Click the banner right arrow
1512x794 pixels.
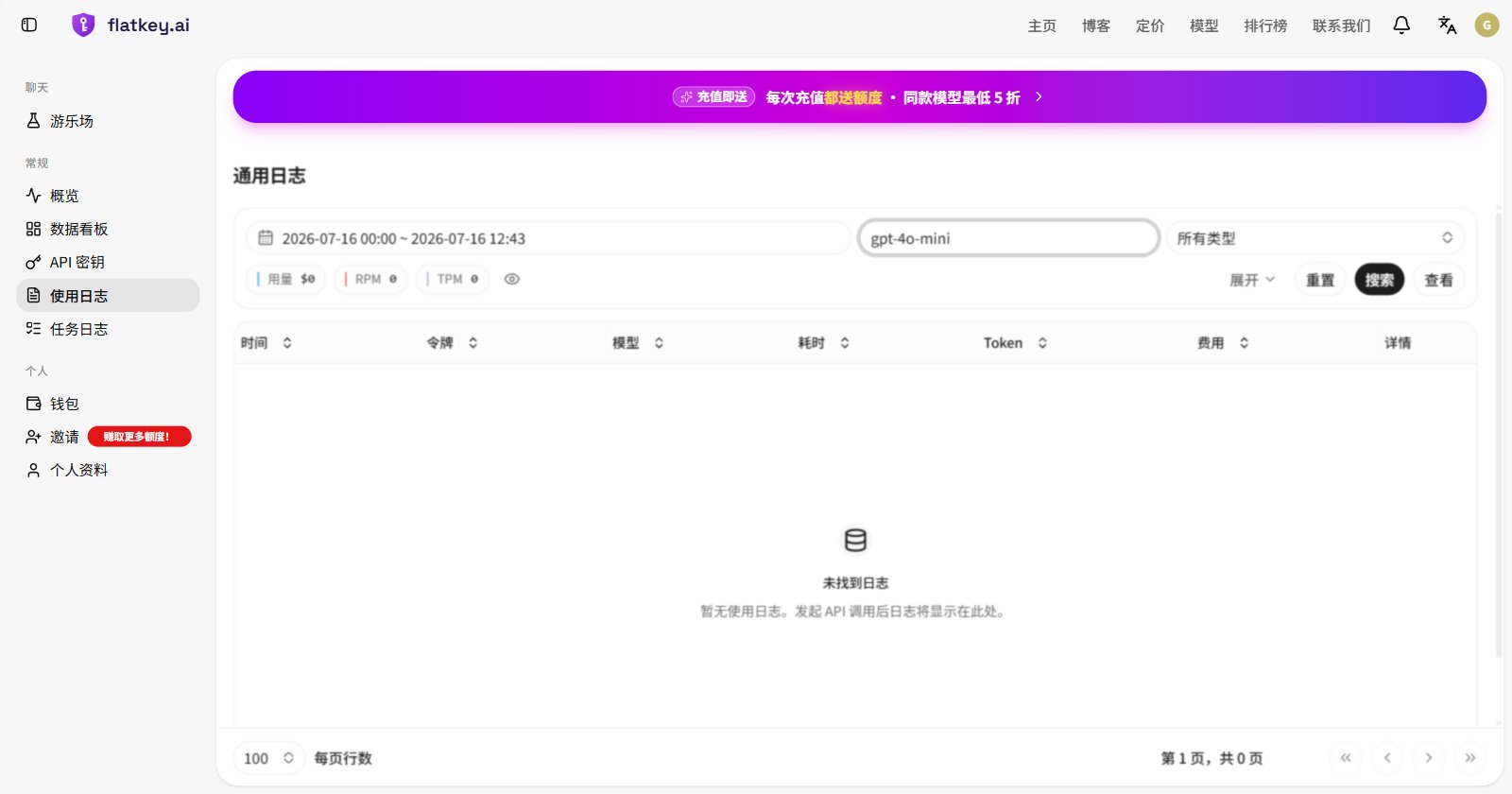pyautogui.click(x=1039, y=96)
